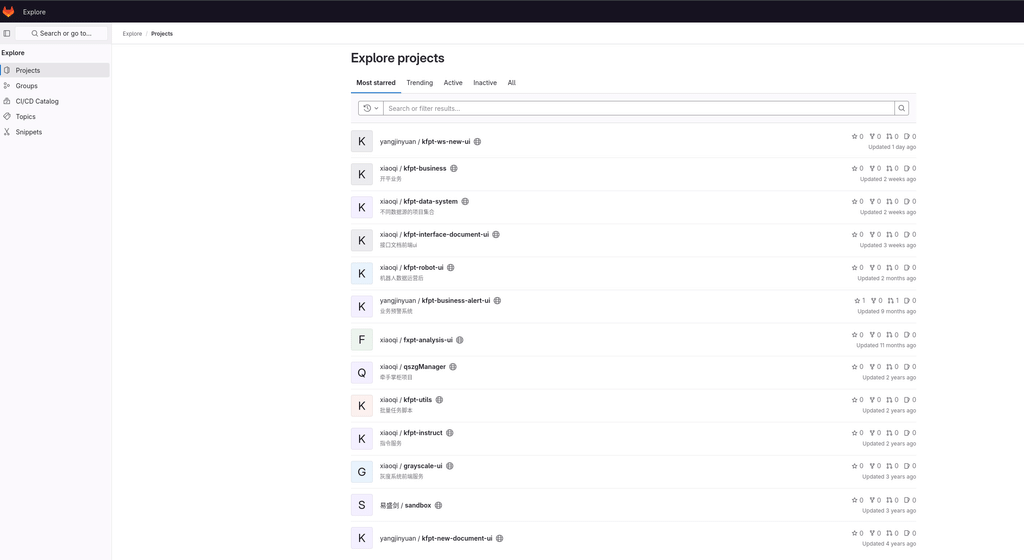This screenshot has width=1024, height=560.
Task: Click the Explore breadcrumb link
Action: pos(132,33)
